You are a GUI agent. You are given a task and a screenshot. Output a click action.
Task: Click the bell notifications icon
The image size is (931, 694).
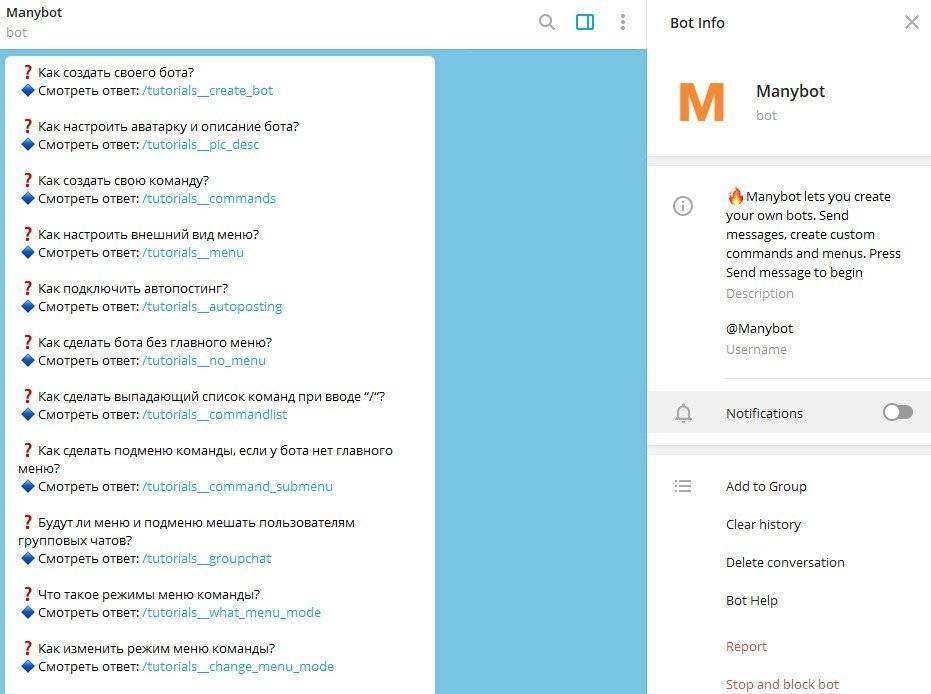tap(683, 413)
